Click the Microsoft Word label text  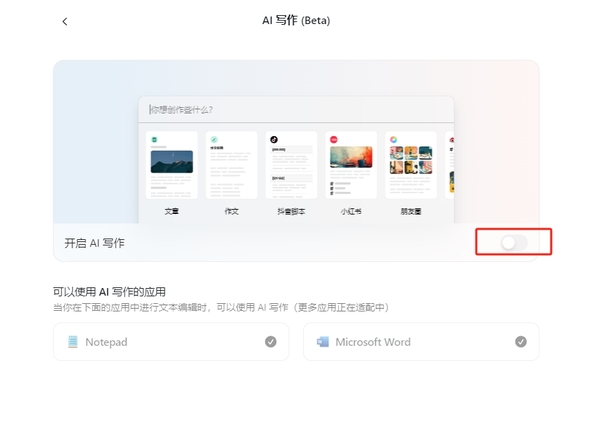tap(373, 342)
